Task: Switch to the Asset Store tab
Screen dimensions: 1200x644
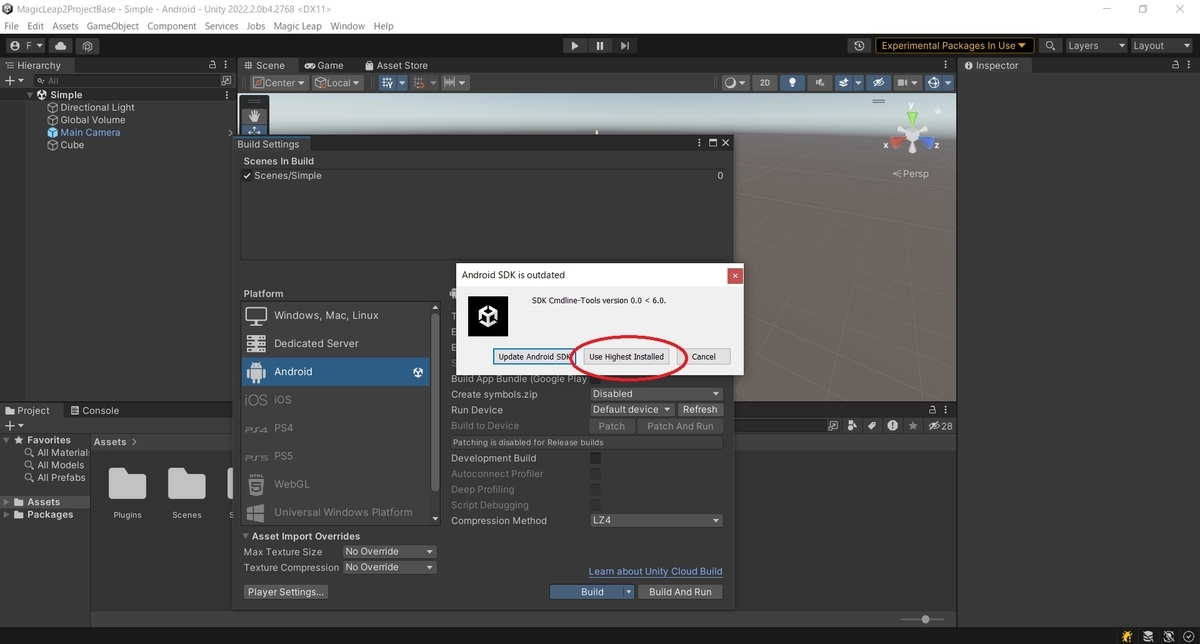Action: click(x=395, y=65)
